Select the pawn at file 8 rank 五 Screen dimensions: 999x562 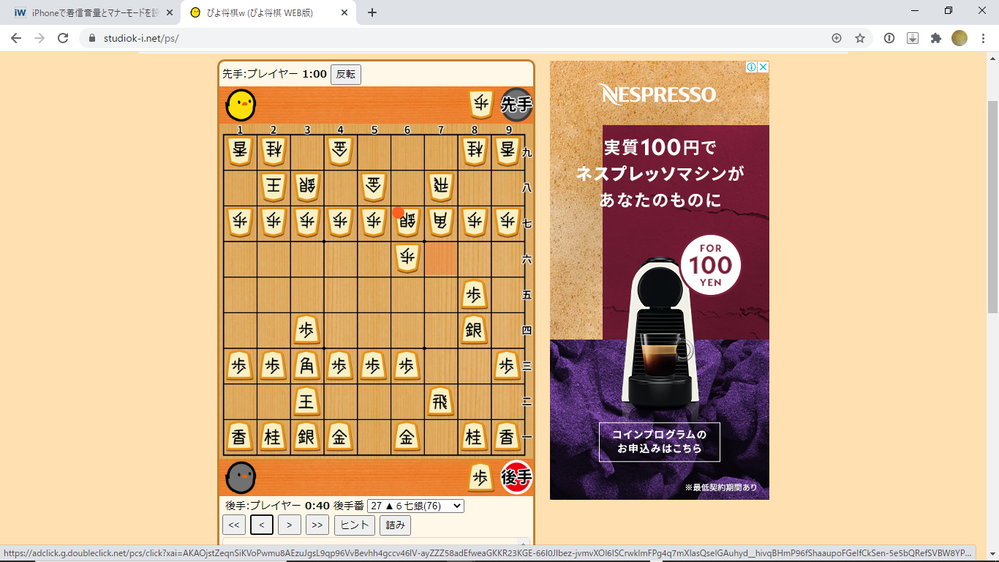[x=474, y=294]
